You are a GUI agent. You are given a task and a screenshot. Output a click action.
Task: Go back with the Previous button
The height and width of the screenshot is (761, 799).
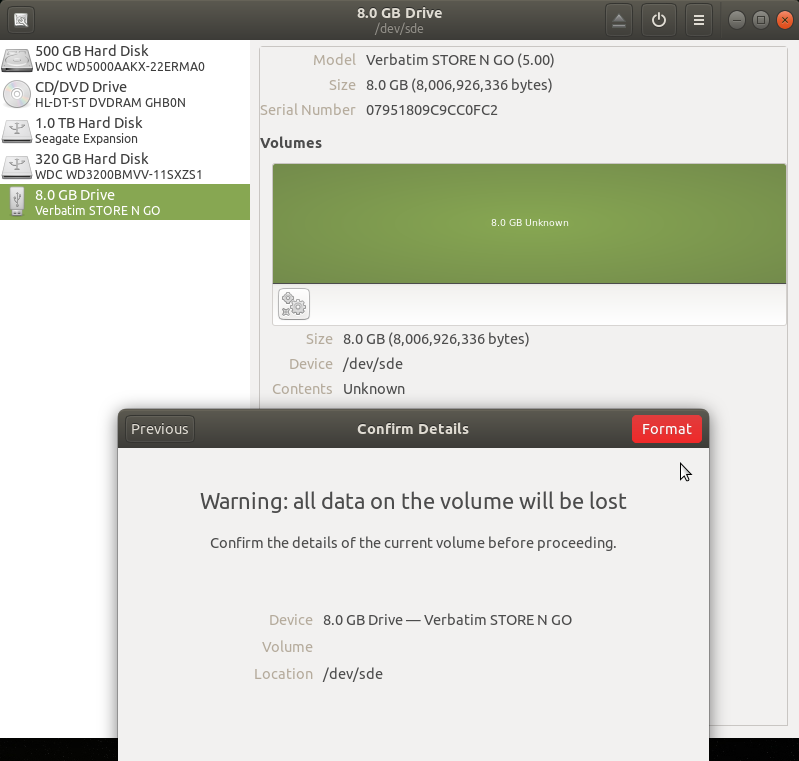(x=159, y=429)
